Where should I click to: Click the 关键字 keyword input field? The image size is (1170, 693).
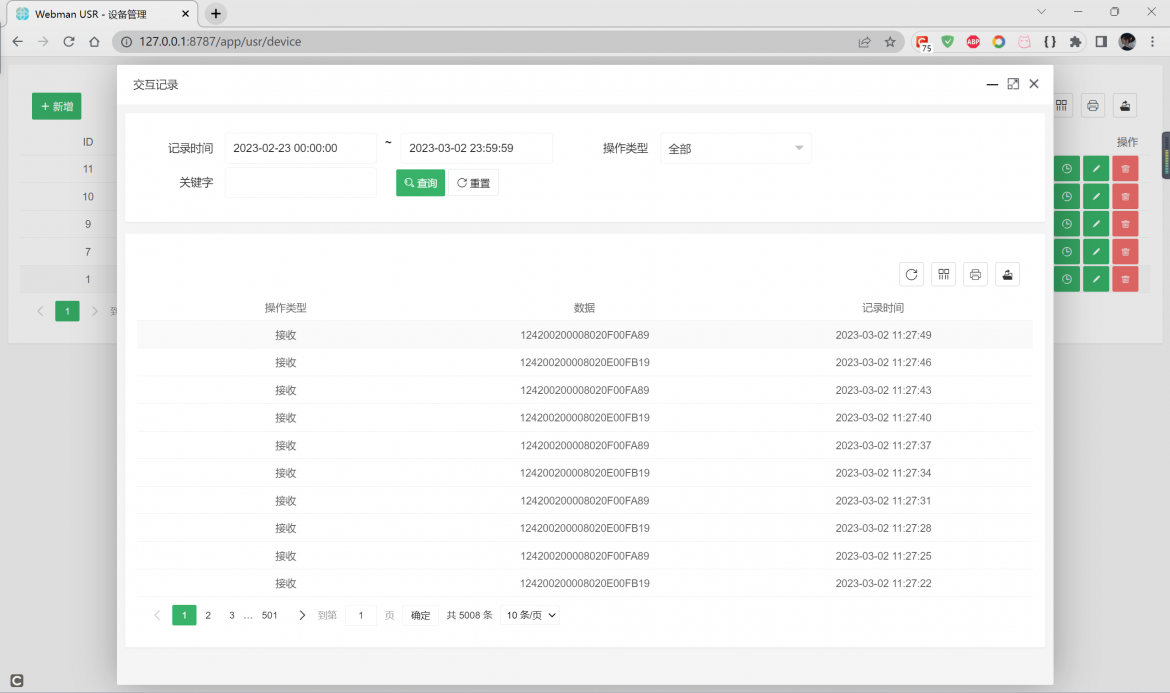tap(301, 183)
